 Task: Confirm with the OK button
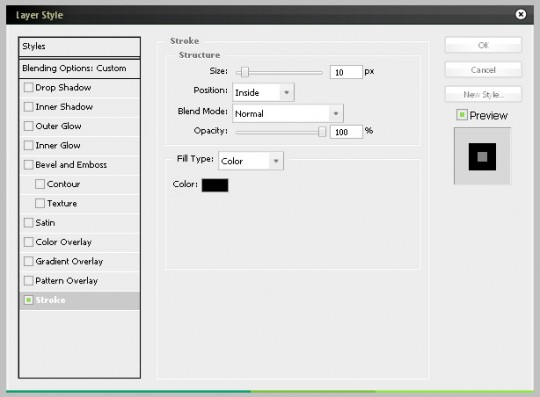tap(483, 45)
